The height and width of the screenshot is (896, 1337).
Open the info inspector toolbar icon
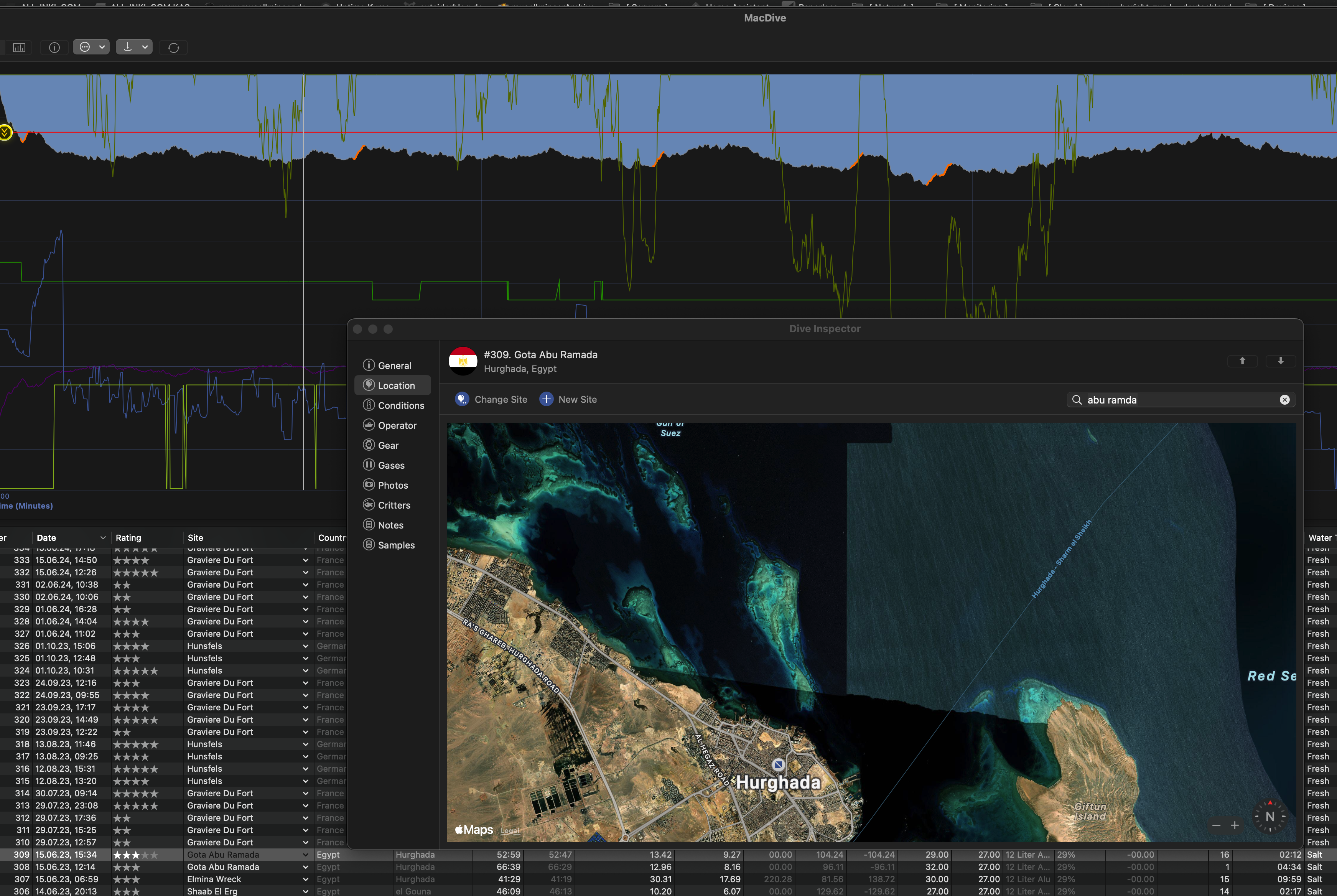[x=54, y=48]
